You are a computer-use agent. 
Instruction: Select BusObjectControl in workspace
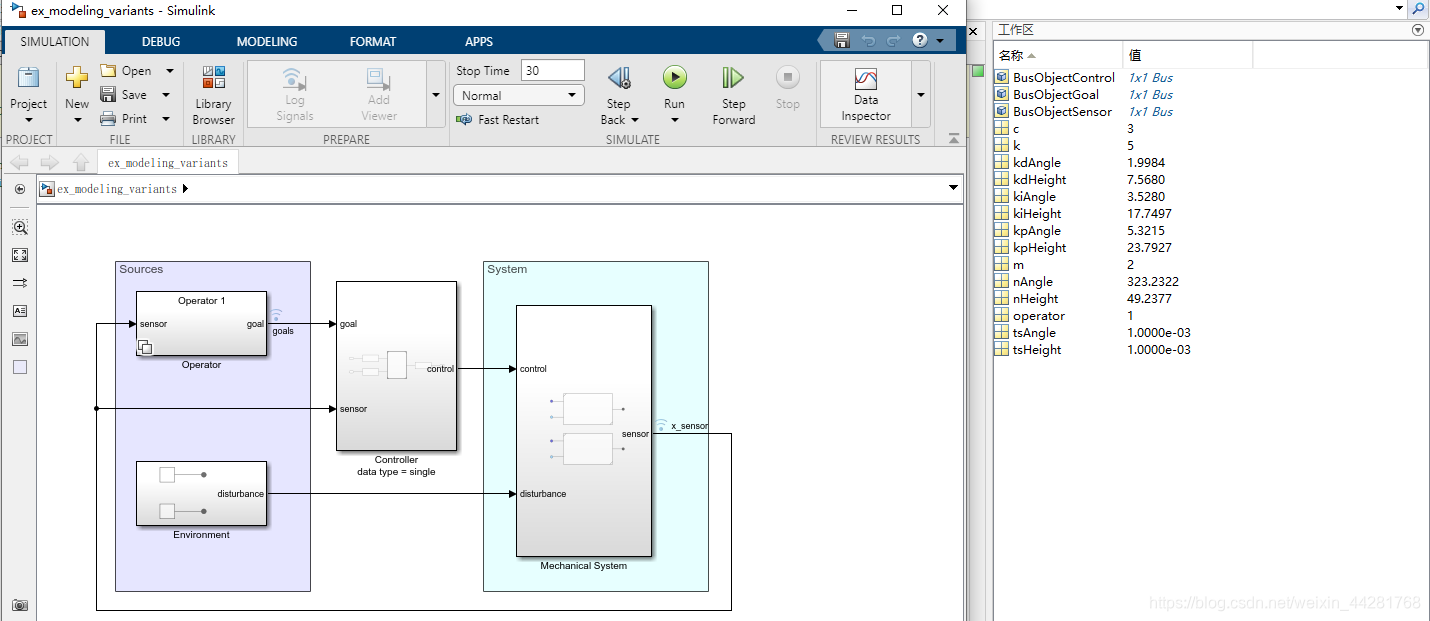(x=1063, y=78)
